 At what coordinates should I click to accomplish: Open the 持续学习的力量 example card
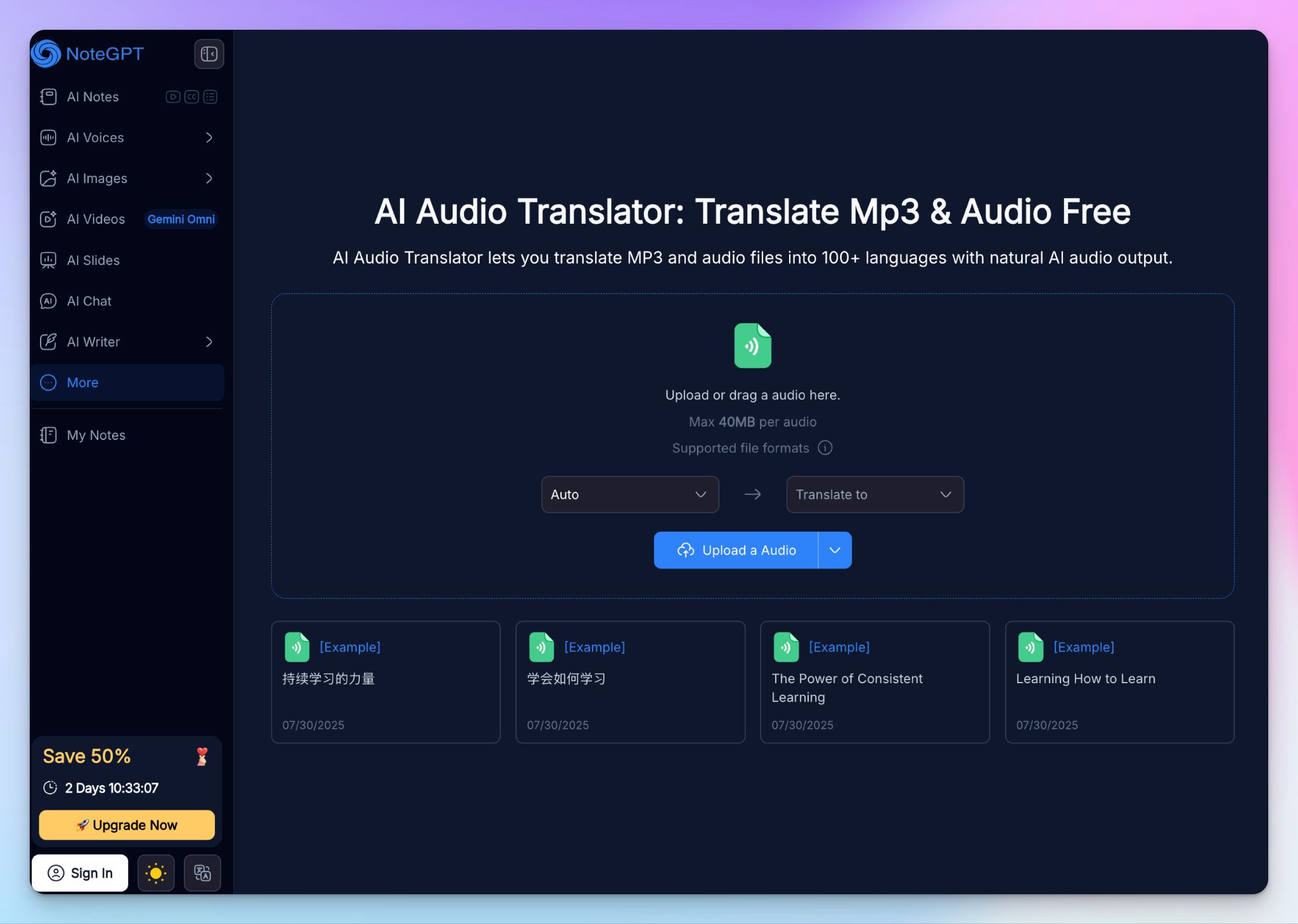(x=386, y=682)
